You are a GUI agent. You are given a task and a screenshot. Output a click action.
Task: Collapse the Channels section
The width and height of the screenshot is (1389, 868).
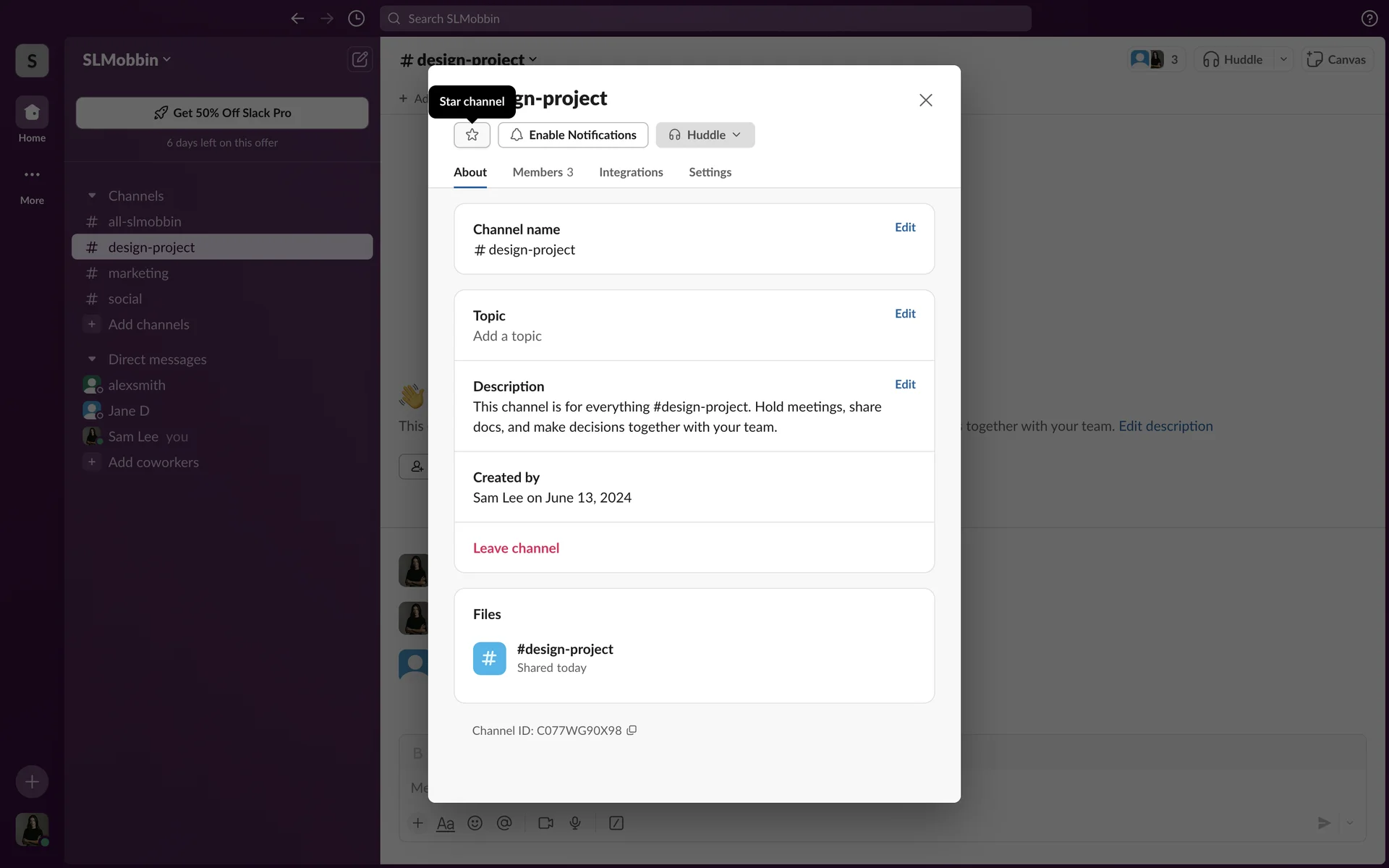[92, 196]
